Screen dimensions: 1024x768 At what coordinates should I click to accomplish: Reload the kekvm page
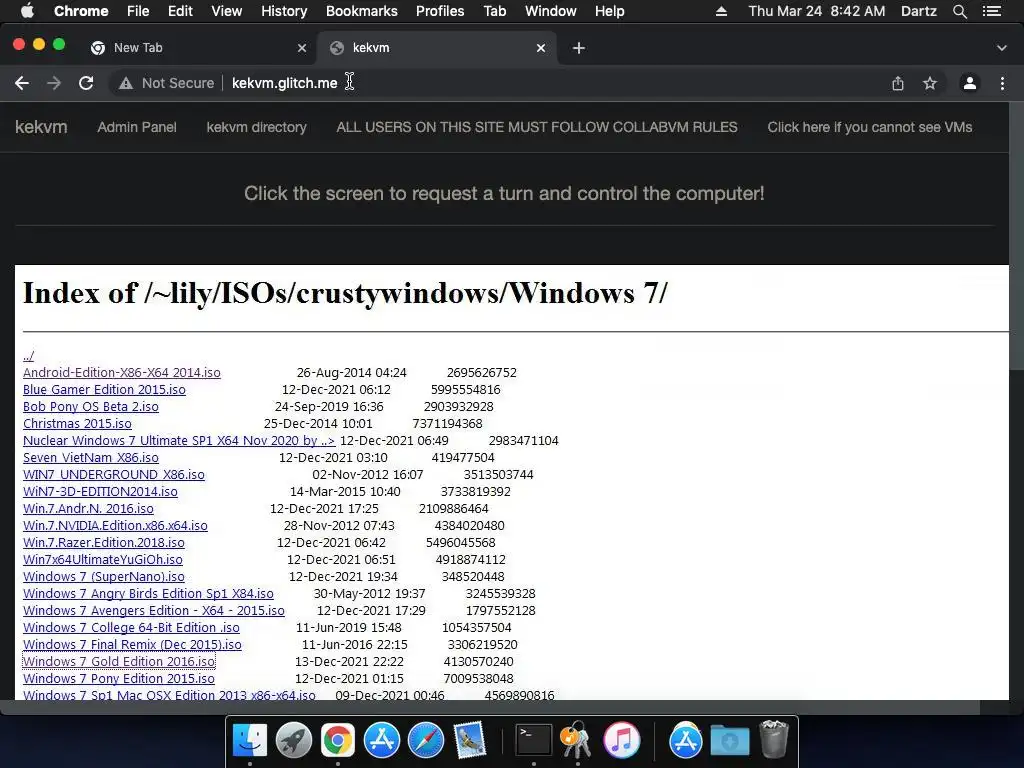[x=86, y=83]
